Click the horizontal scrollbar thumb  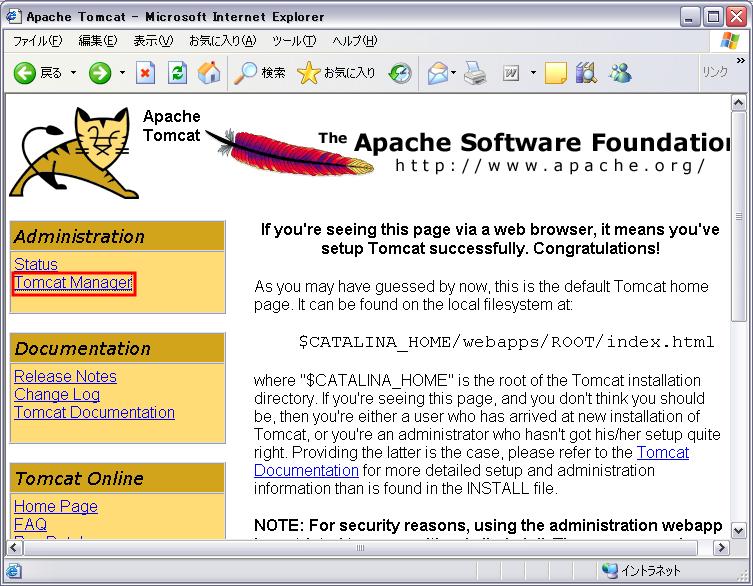pos(360,548)
